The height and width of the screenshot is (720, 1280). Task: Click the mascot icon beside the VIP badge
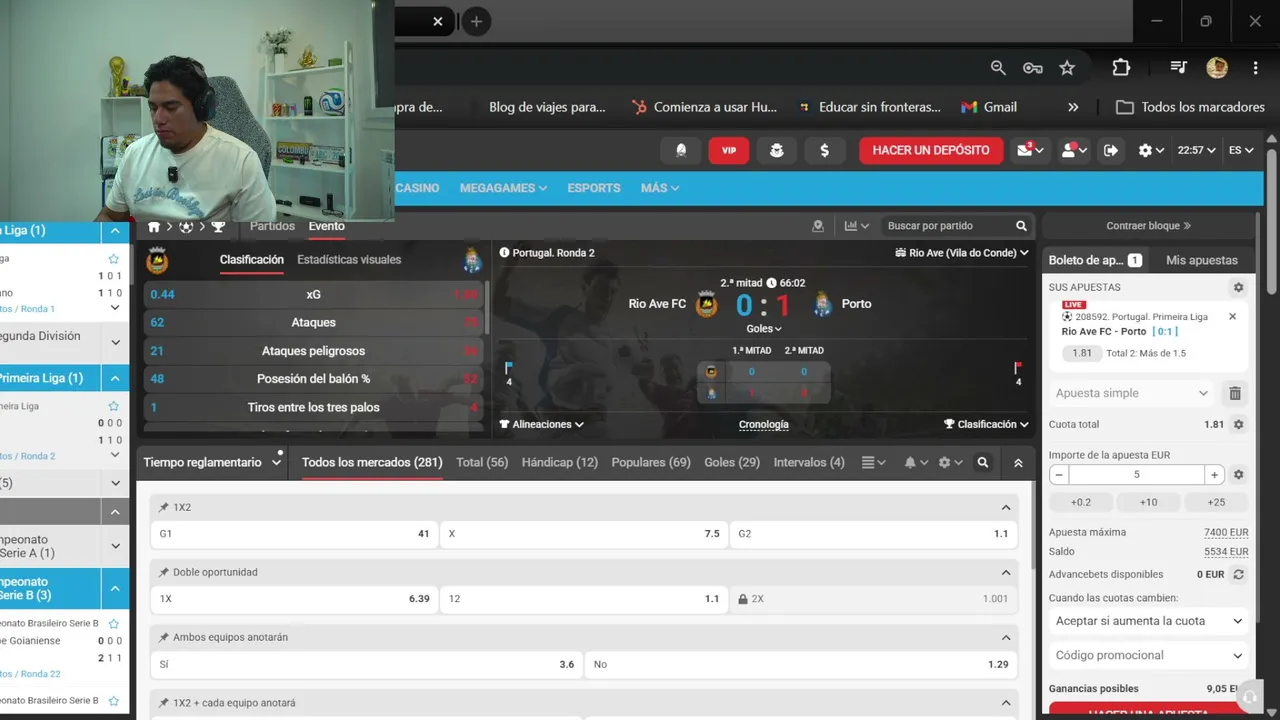pos(777,150)
